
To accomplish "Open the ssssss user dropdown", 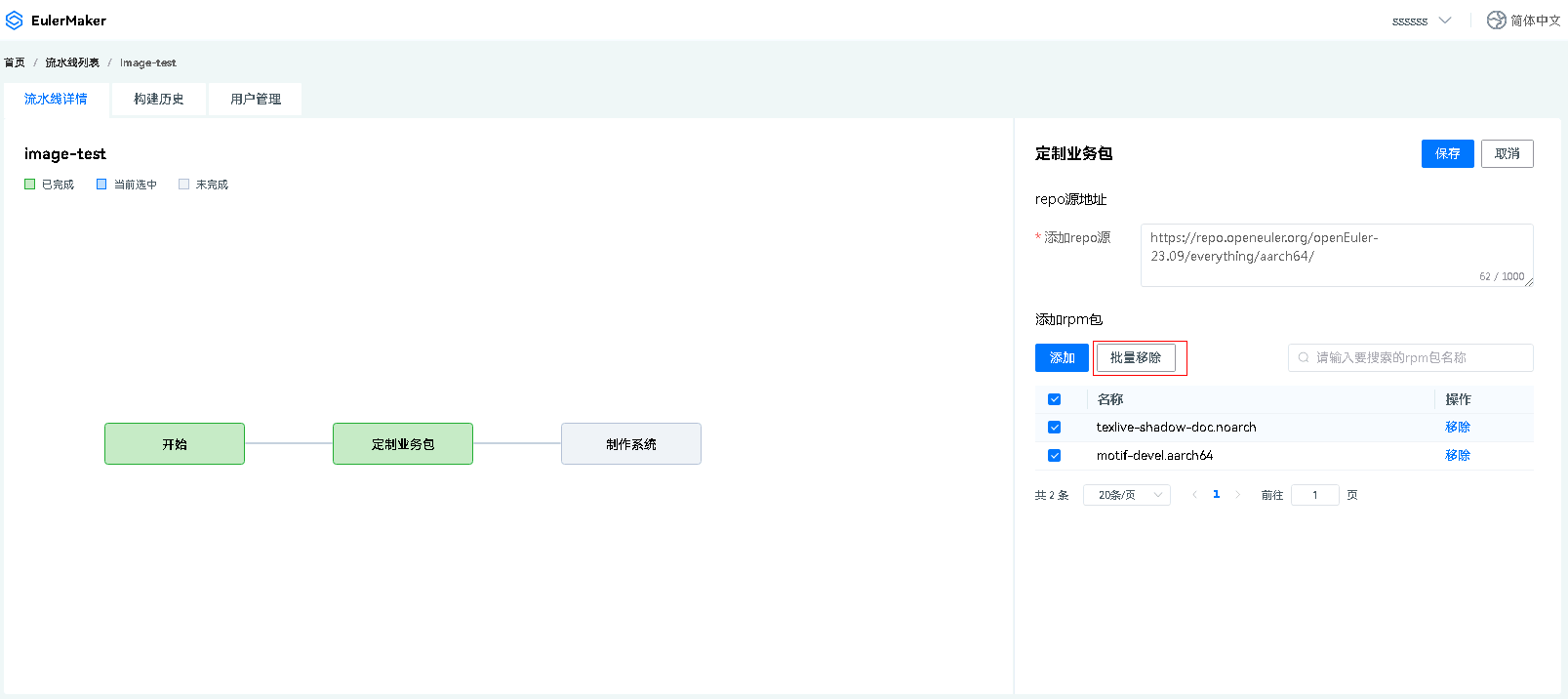I will pos(1421,21).
